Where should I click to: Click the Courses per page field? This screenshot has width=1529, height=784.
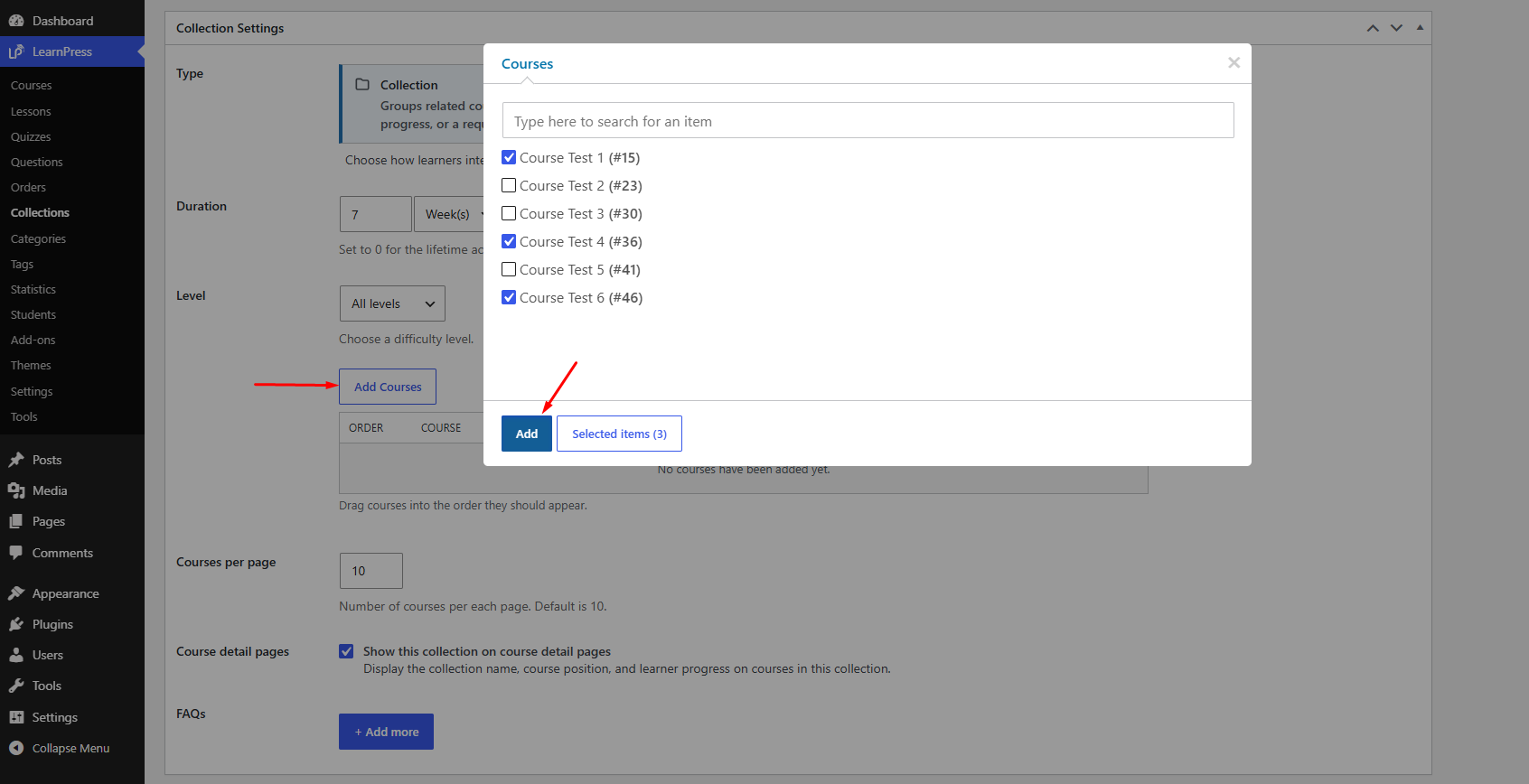click(x=371, y=571)
